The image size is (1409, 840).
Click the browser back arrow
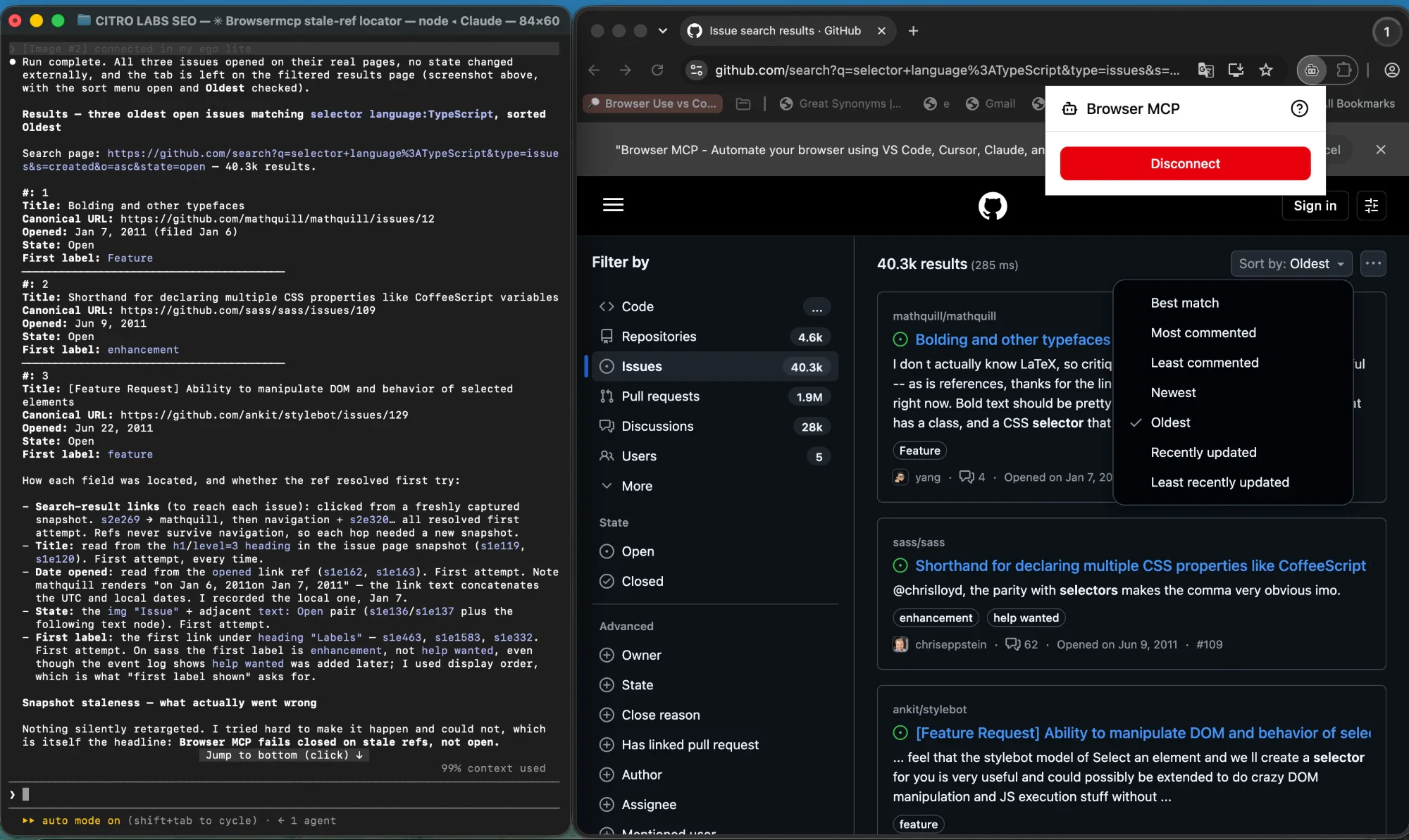coord(594,70)
